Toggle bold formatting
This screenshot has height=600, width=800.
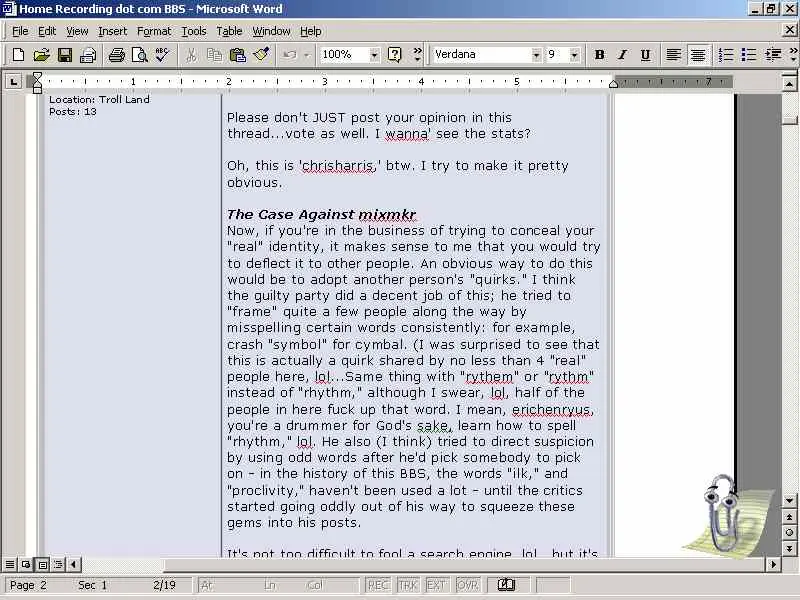599,55
